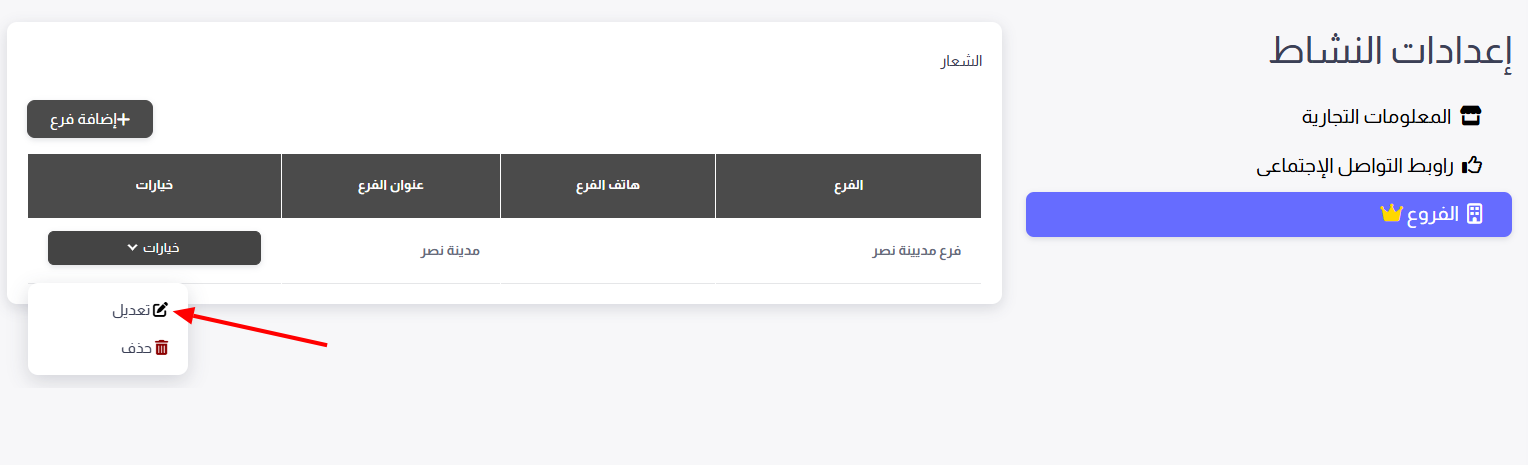Click the gold crown icon beside الفروع

1391,214
